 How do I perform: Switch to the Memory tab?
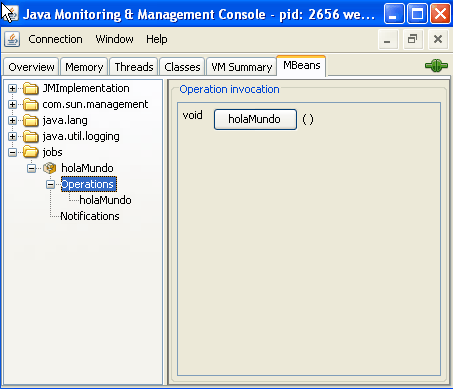[84, 67]
